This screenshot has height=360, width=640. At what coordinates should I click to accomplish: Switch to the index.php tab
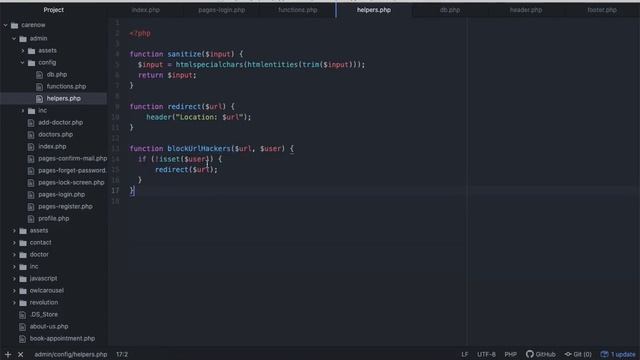[146, 10]
